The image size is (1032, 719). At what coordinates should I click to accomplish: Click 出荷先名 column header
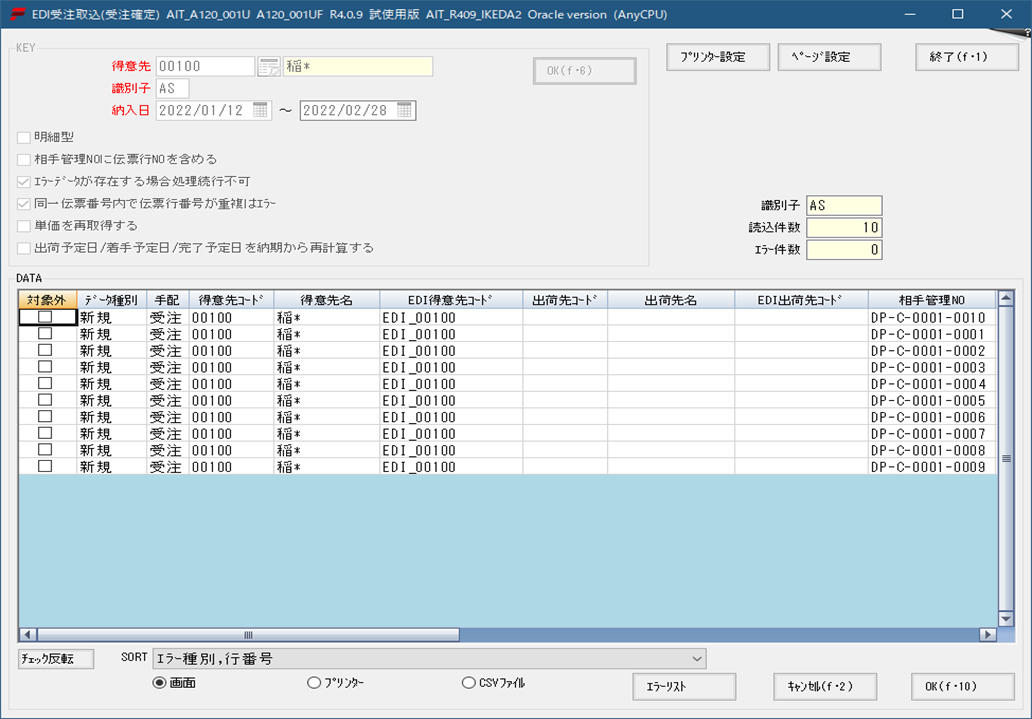671,300
